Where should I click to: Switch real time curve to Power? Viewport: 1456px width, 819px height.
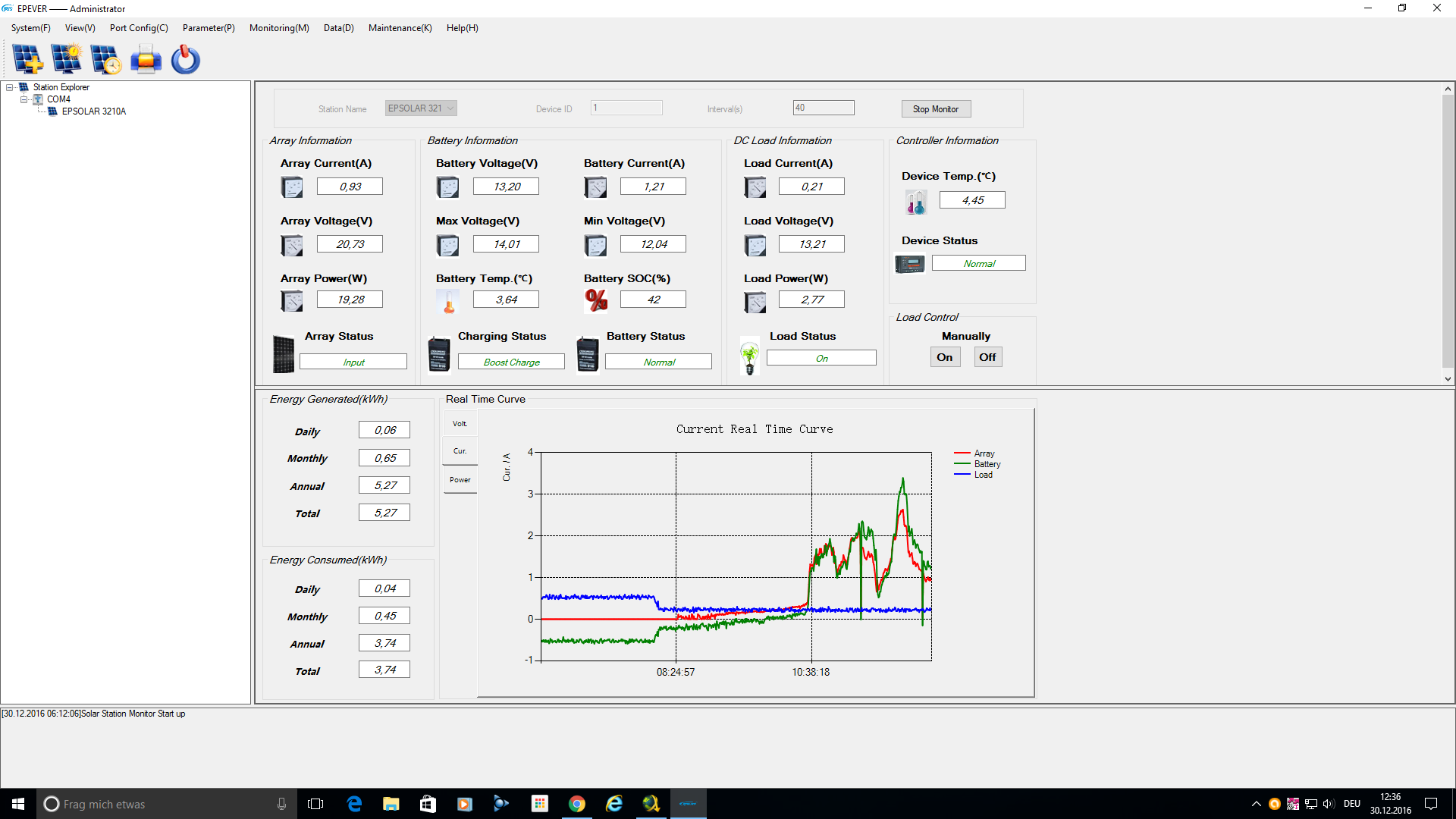click(x=460, y=480)
